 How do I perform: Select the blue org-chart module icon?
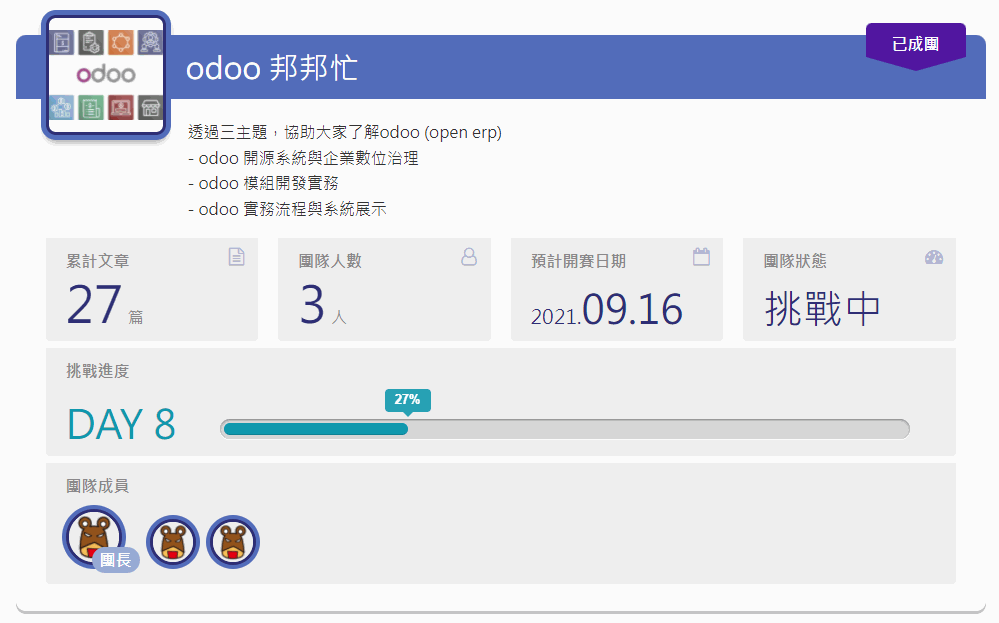point(61,106)
